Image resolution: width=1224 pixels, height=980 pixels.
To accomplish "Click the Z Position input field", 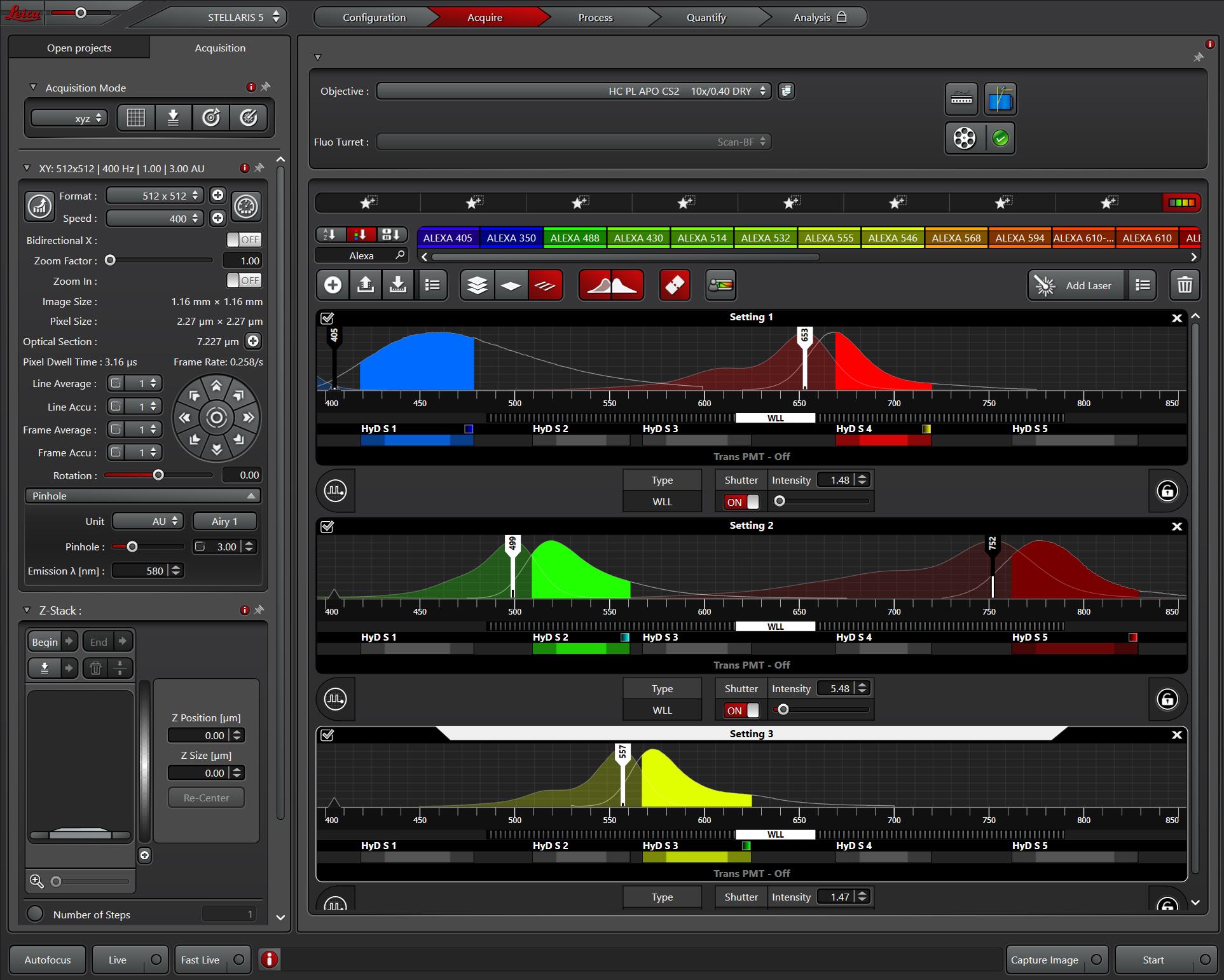I will tap(206, 735).
